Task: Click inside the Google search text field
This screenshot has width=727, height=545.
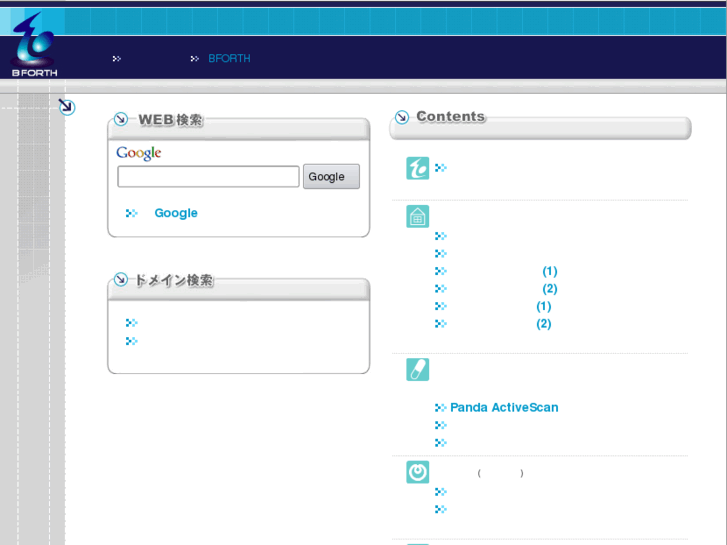Action: pyautogui.click(x=208, y=177)
